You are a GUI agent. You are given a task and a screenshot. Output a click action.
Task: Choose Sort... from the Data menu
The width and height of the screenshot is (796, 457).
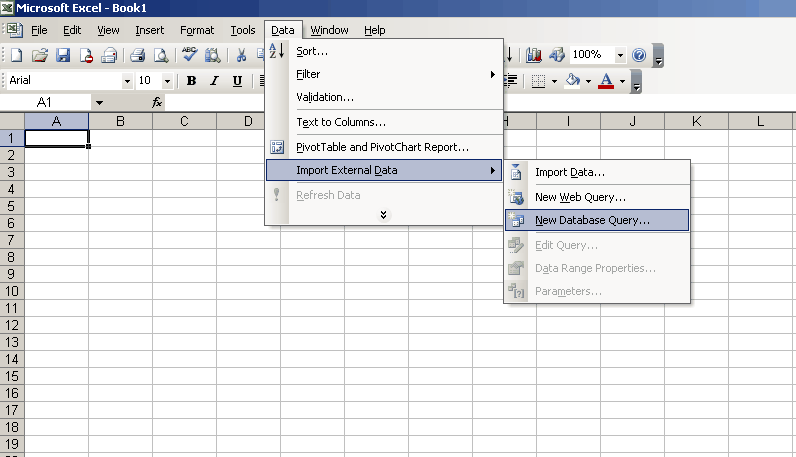tap(384, 51)
